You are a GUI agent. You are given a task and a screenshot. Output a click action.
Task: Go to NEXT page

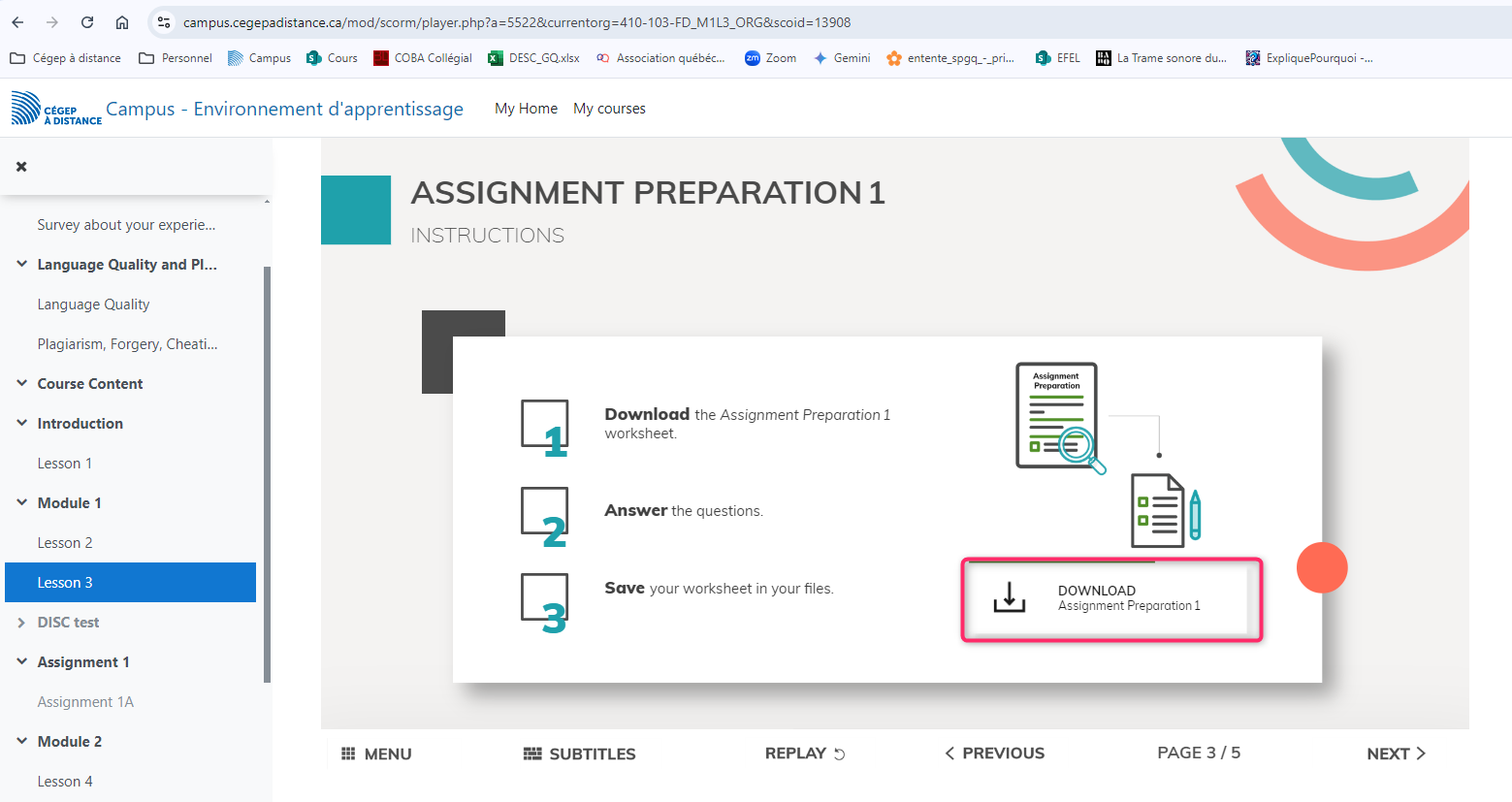point(1396,754)
